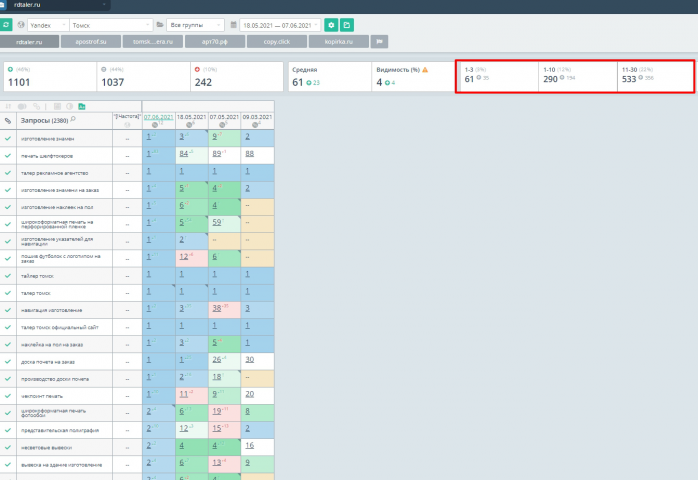Click the green refresh button
Image resolution: width=698 pixels, height=480 pixels.
[x=6, y=25]
